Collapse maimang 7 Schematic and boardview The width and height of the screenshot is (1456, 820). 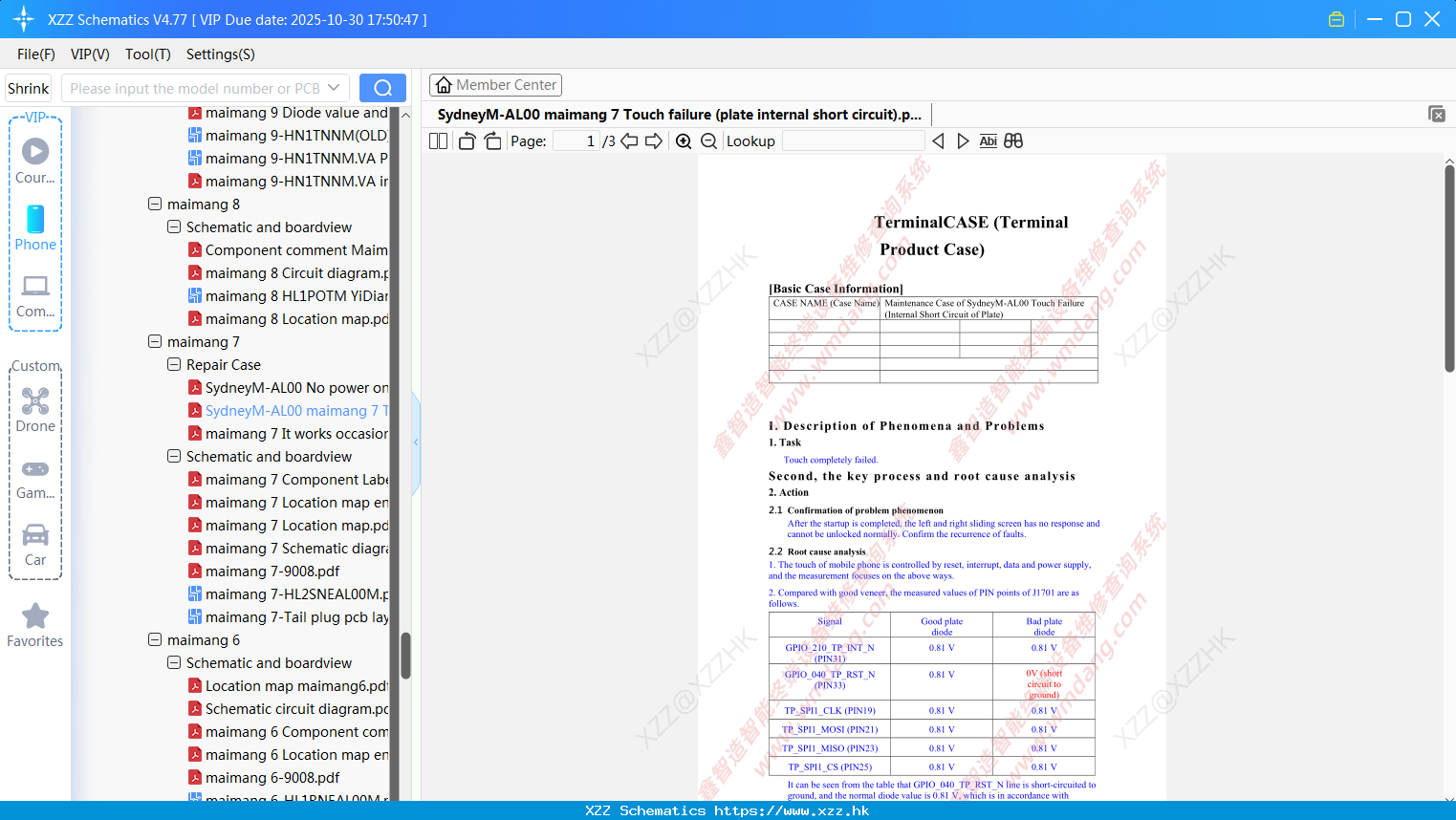pyautogui.click(x=174, y=456)
